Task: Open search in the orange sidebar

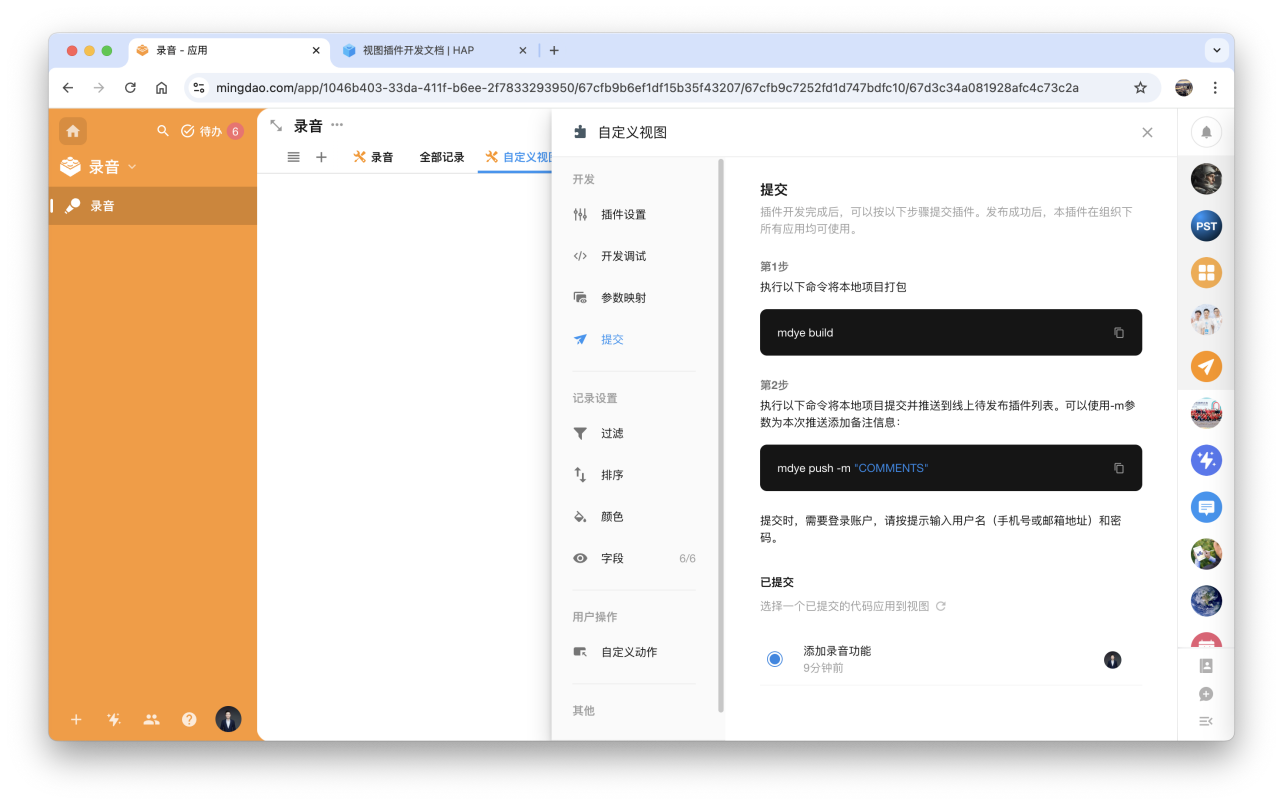Action: pyautogui.click(x=163, y=131)
